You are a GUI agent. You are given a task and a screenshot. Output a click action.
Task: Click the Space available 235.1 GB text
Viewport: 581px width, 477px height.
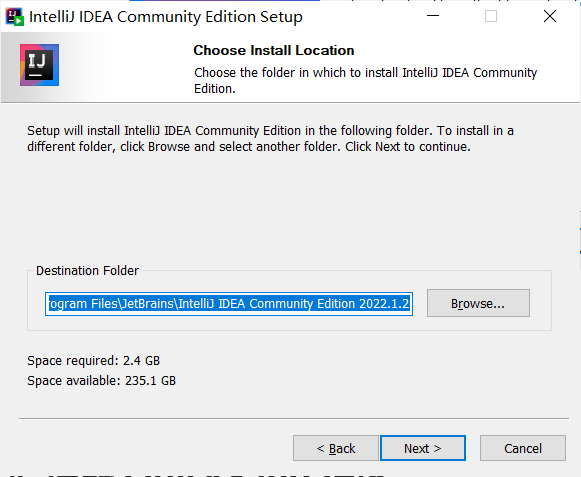[102, 381]
